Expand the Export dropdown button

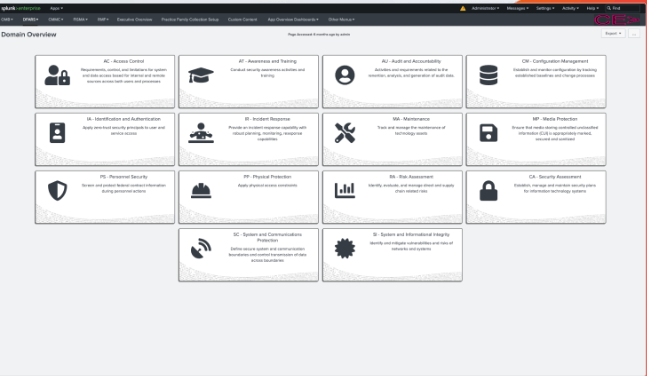613,33
